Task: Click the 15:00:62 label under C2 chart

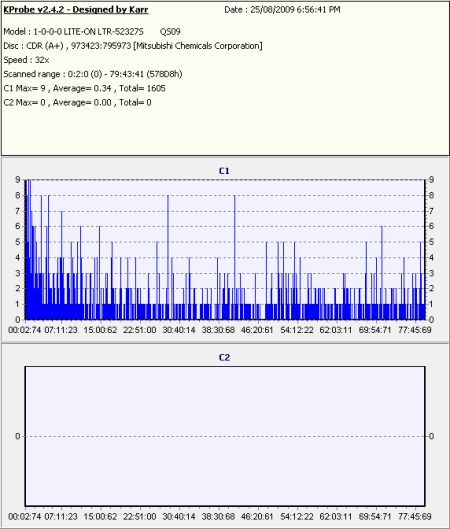Action: tap(100, 517)
